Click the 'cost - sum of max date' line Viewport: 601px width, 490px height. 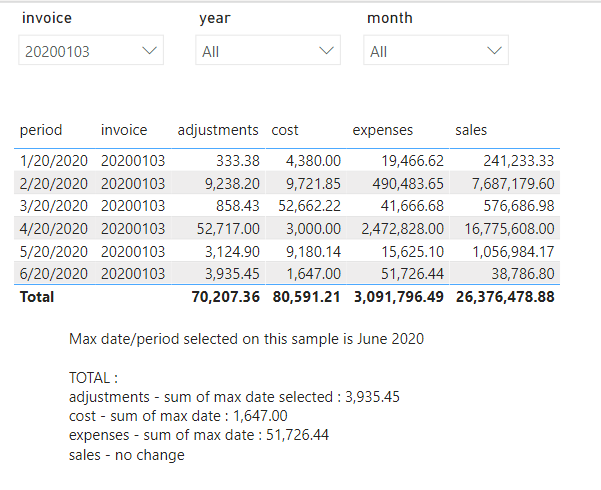click(x=178, y=416)
